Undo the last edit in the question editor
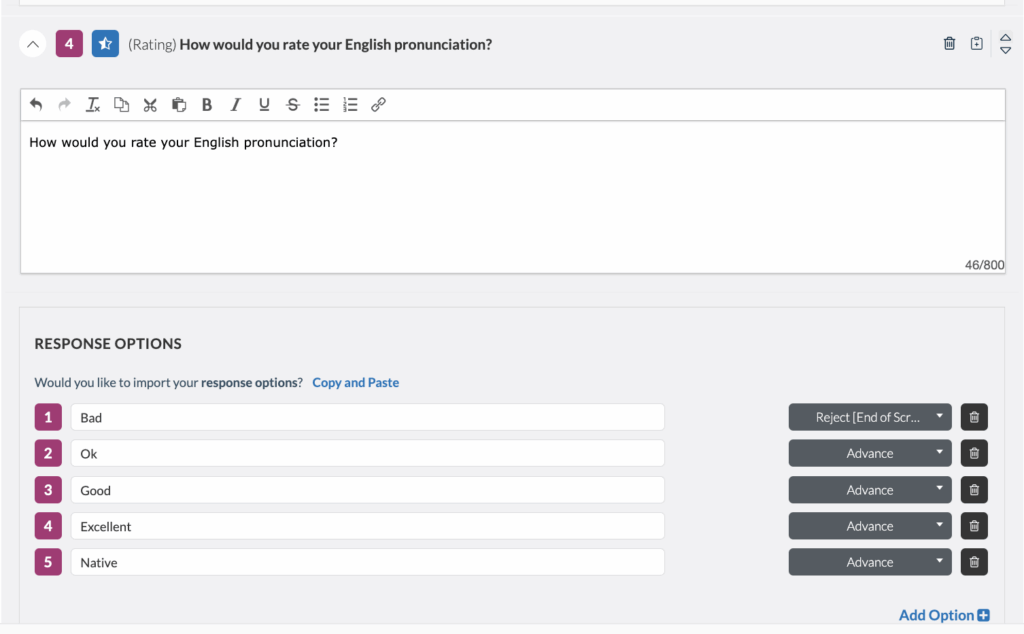This screenshot has width=1024, height=634. [36, 104]
